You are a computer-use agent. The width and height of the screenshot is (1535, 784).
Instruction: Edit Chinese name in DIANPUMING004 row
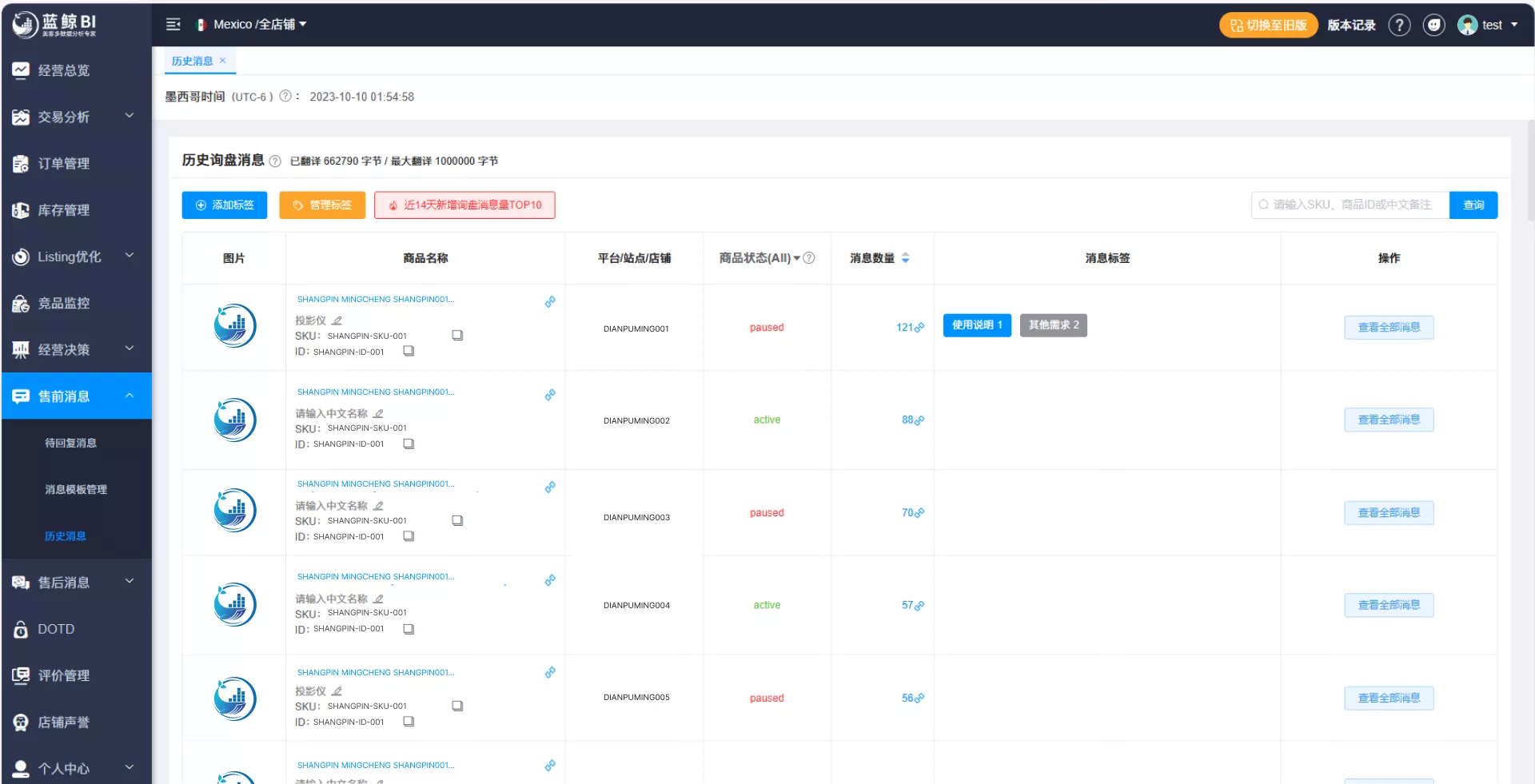pyautogui.click(x=379, y=599)
